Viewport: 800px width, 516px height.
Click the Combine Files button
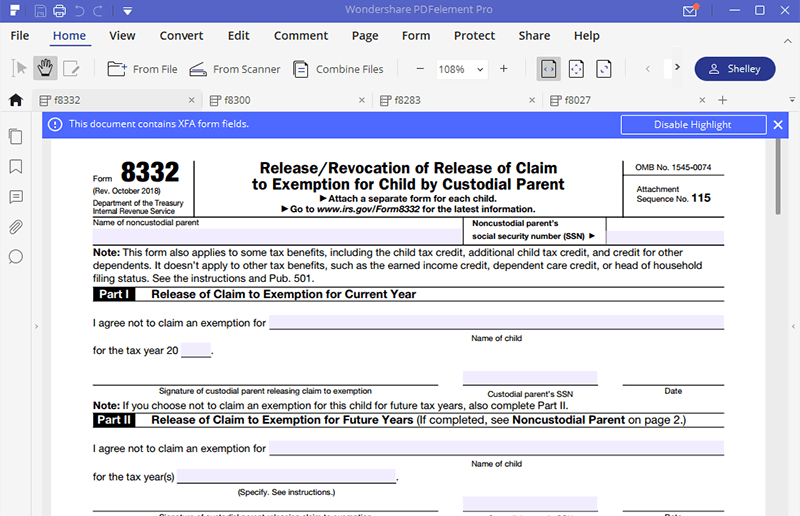coord(338,69)
